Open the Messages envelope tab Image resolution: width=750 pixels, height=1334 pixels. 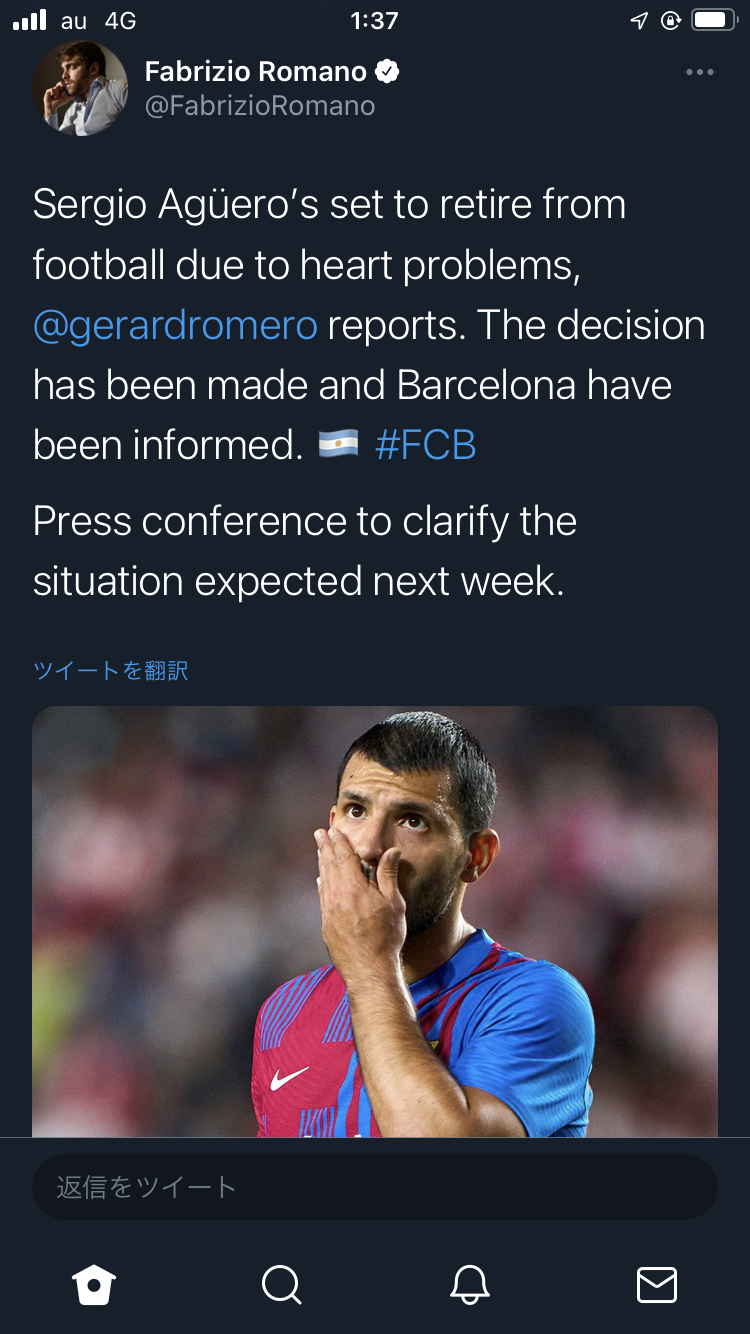657,1284
